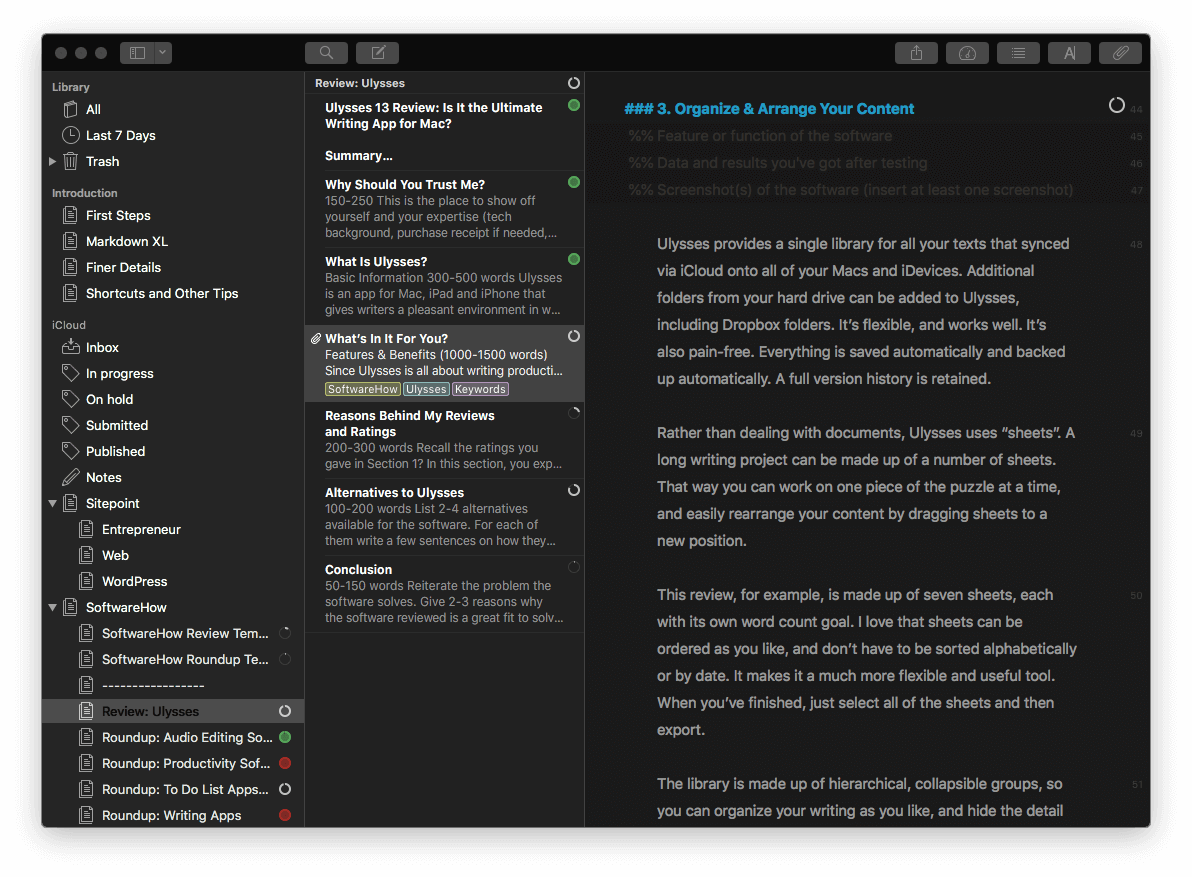The height and width of the screenshot is (877, 1192).
Task: Collapse the Sitepoint group triangle
Action: 52,503
